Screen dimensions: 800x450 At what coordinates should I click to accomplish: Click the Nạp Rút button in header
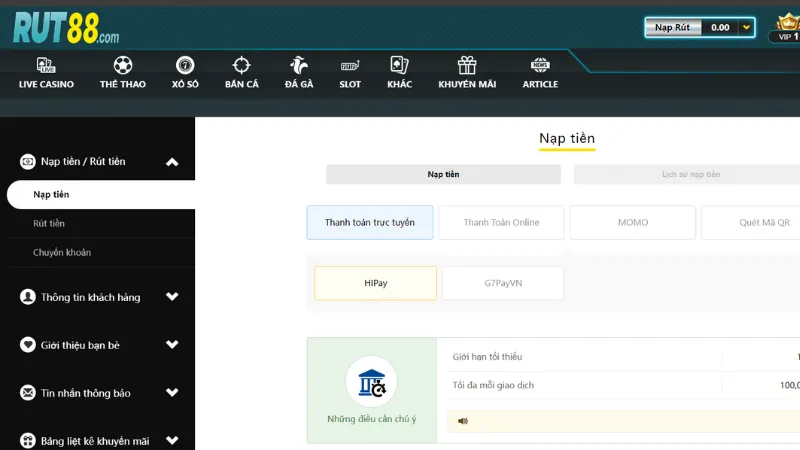point(673,28)
